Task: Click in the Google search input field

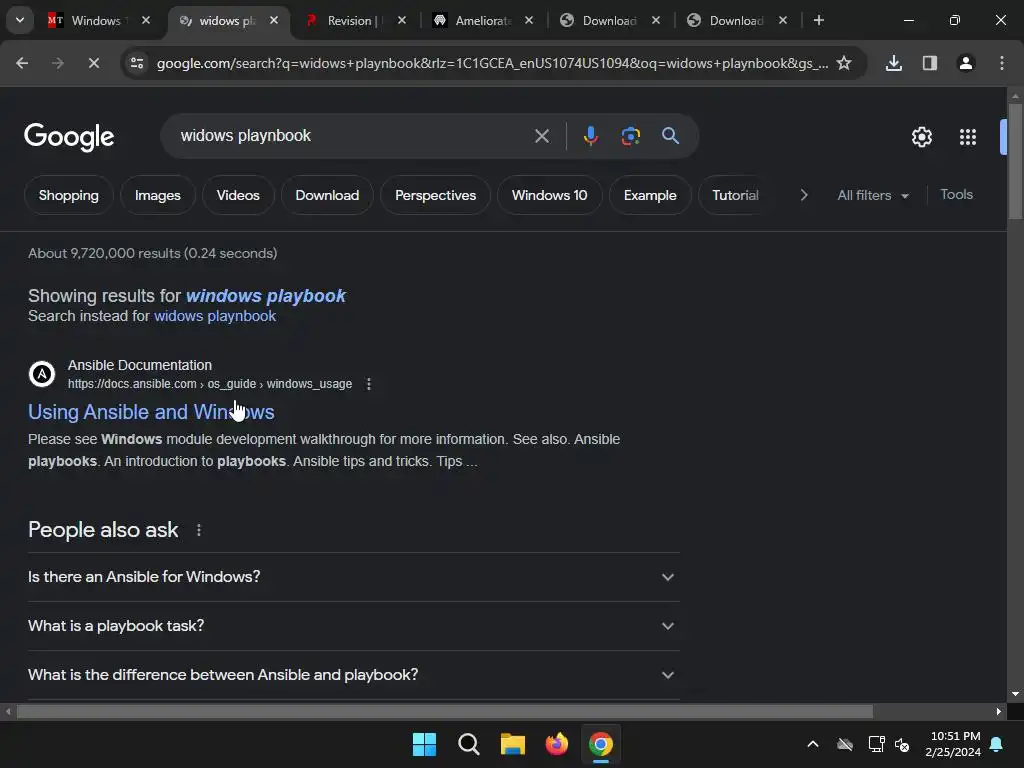Action: [x=353, y=136]
